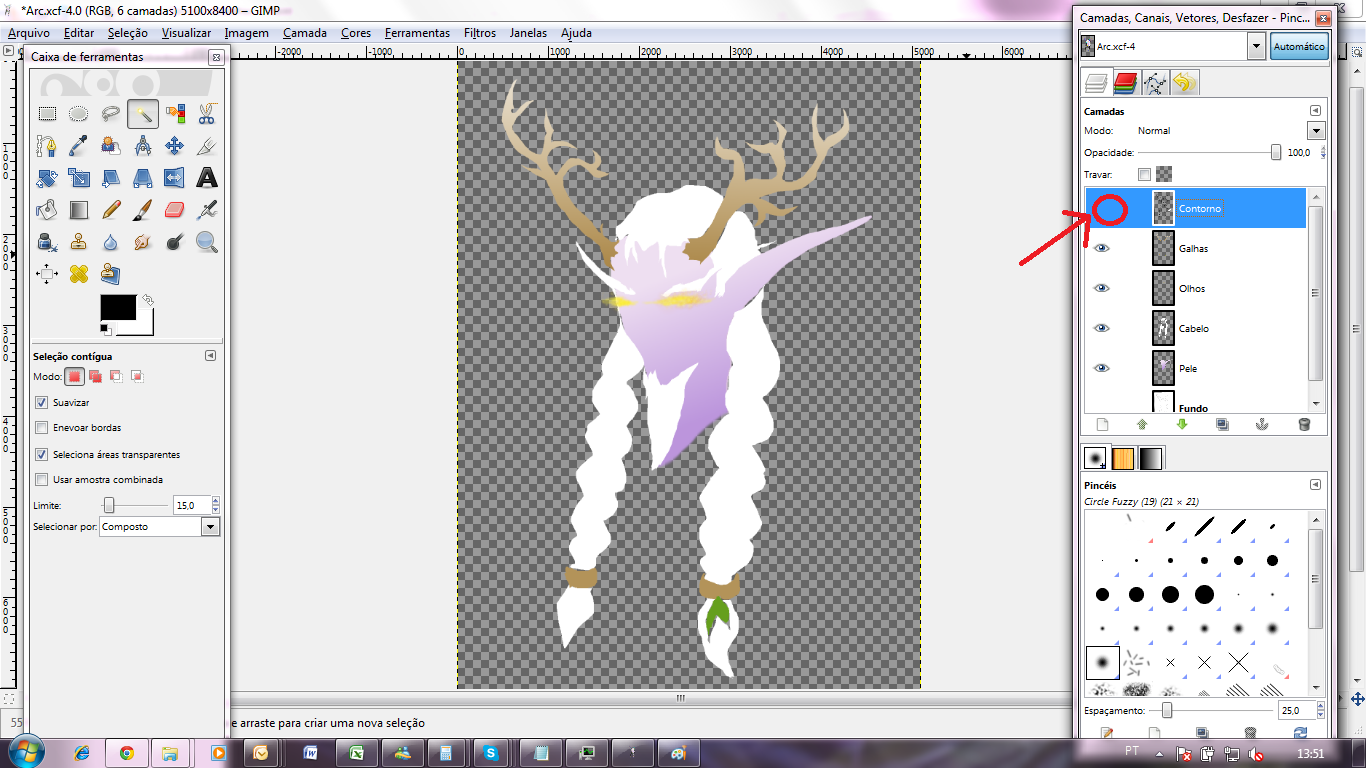The image size is (1366, 768).
Task: Anchor floating layer with anchor icon
Action: click(1262, 424)
